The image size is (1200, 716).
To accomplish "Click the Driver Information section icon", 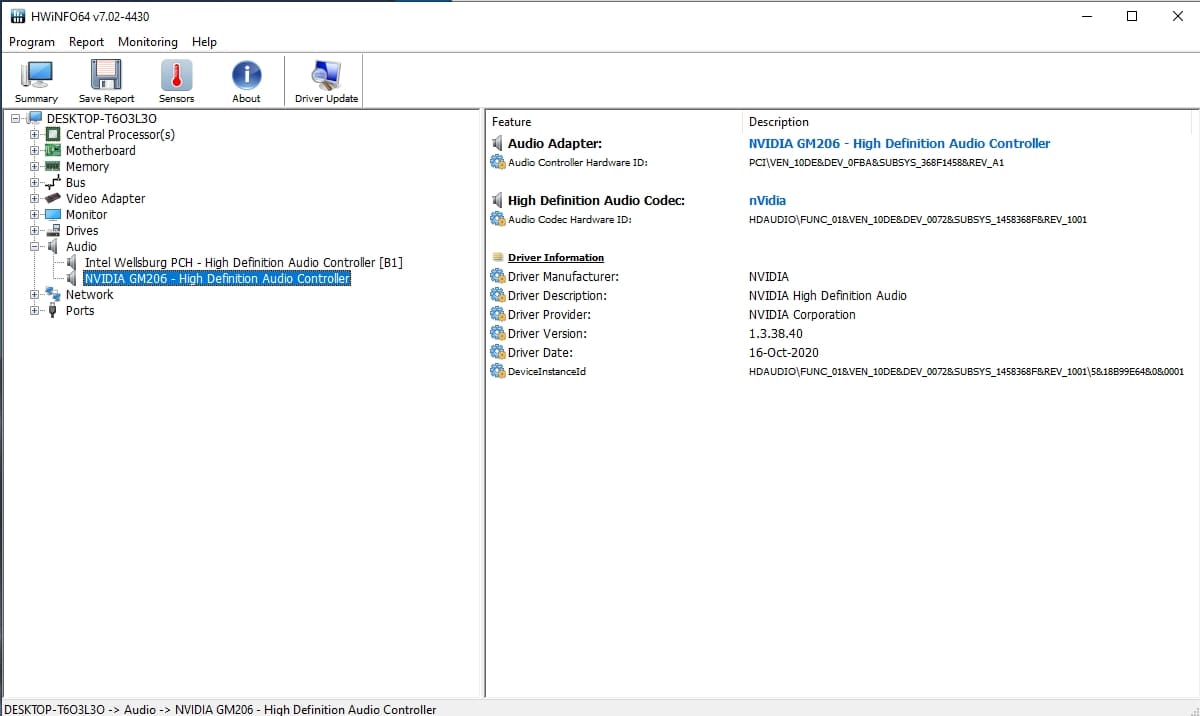I will (x=498, y=257).
